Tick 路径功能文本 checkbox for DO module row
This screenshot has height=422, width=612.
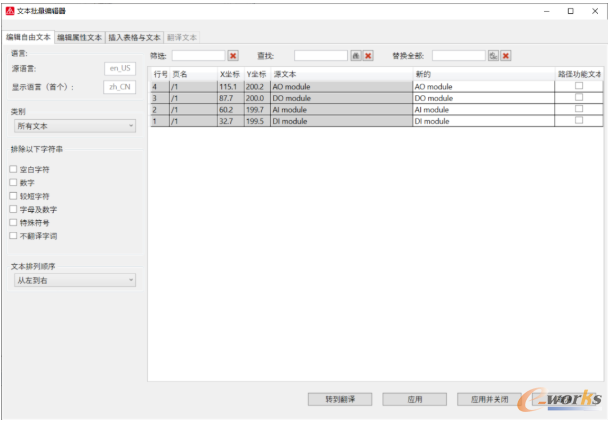tap(579, 97)
